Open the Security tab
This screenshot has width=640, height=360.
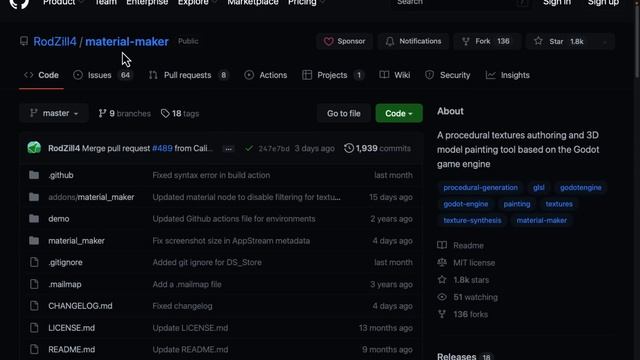click(448, 75)
